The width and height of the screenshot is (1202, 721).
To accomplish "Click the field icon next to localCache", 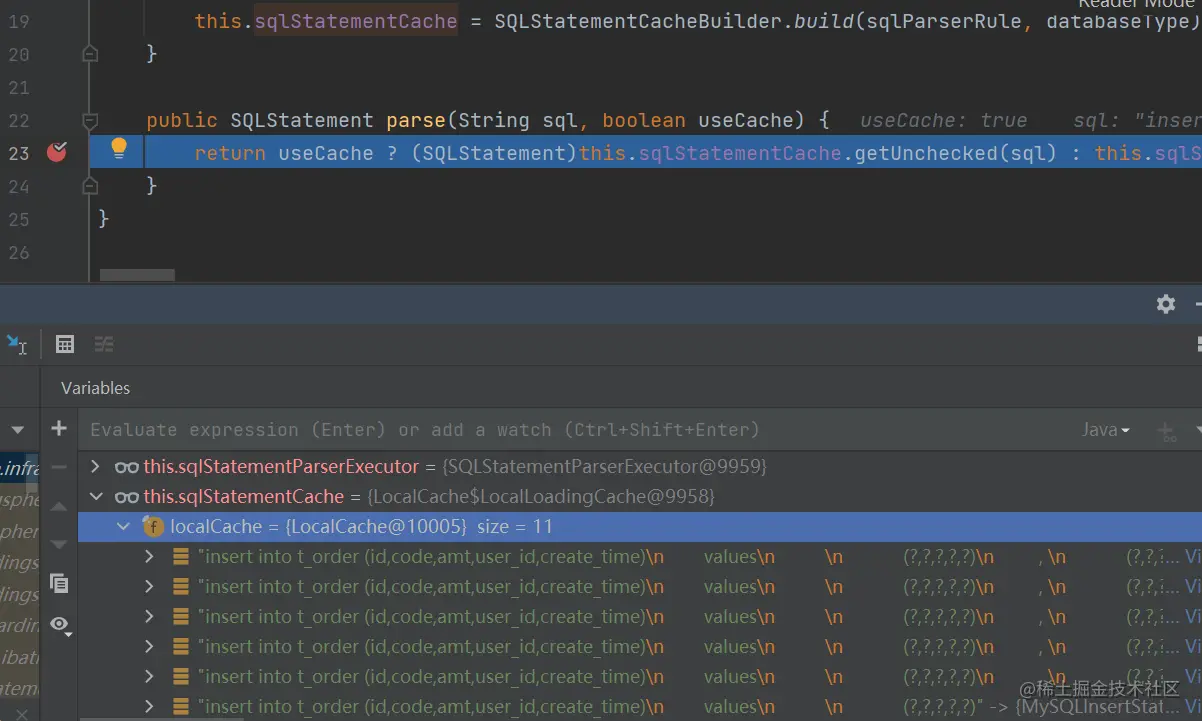I will [153, 527].
